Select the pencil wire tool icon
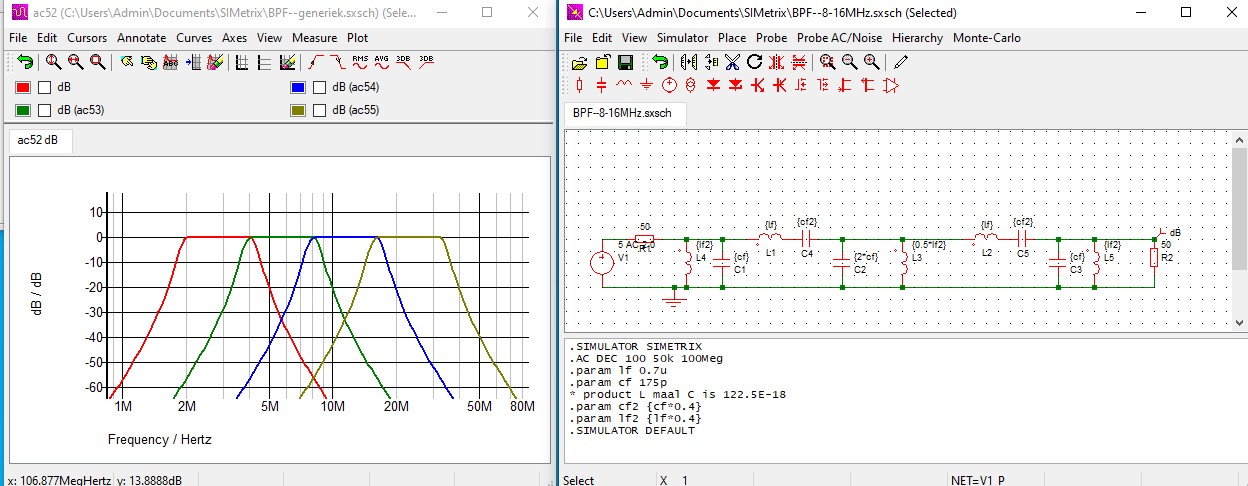Image resolution: width=1248 pixels, height=486 pixels. (x=901, y=62)
